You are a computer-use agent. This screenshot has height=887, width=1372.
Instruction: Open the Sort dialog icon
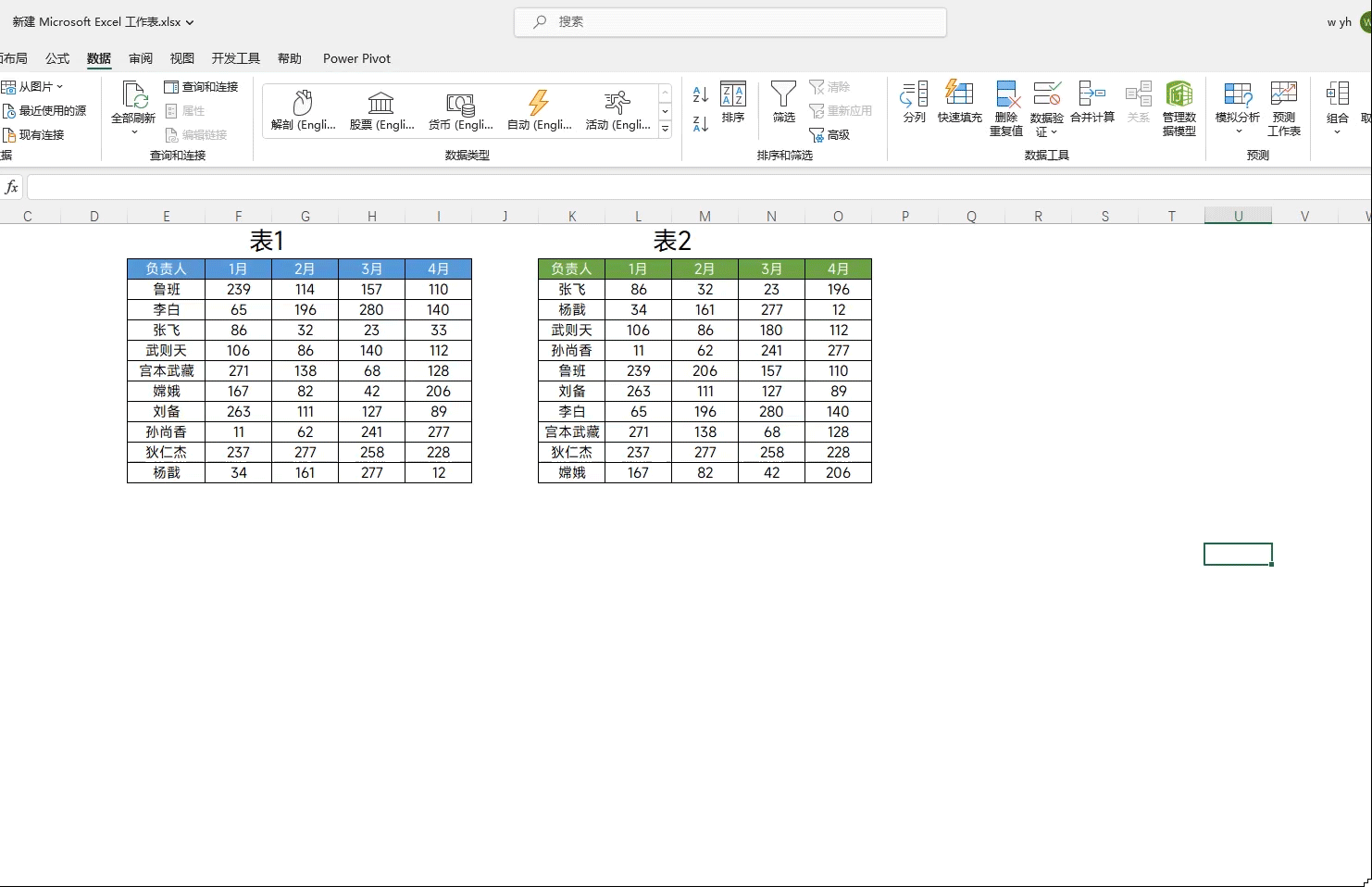pyautogui.click(x=733, y=94)
